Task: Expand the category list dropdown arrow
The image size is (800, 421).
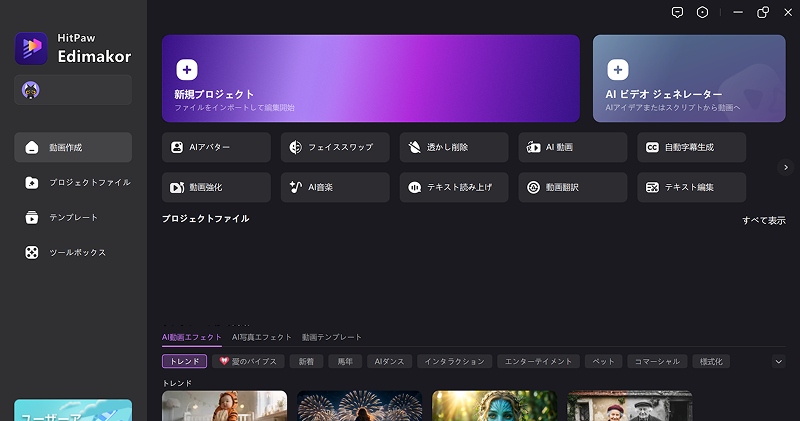Action: point(779,362)
